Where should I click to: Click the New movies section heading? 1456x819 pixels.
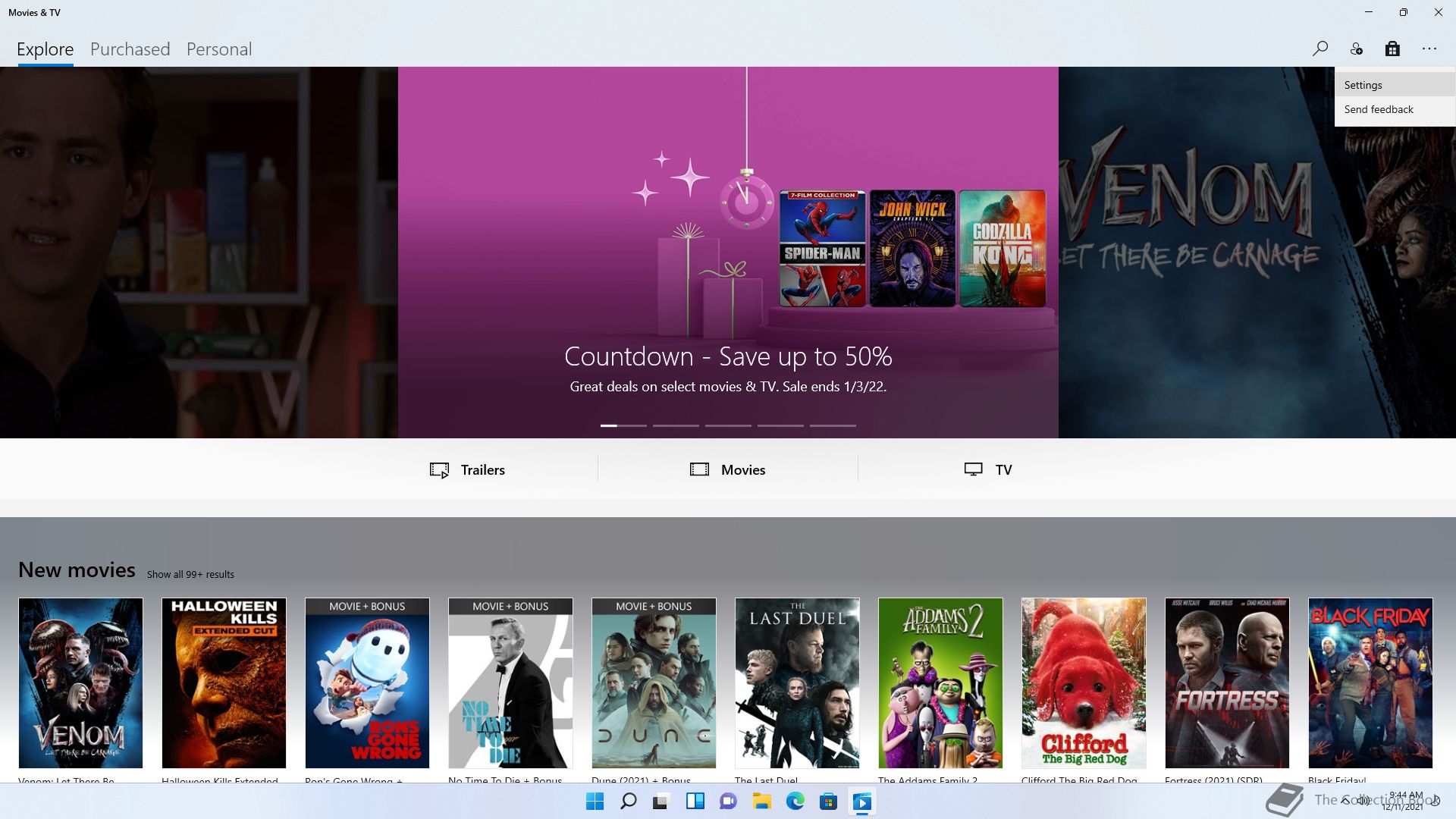click(x=77, y=570)
